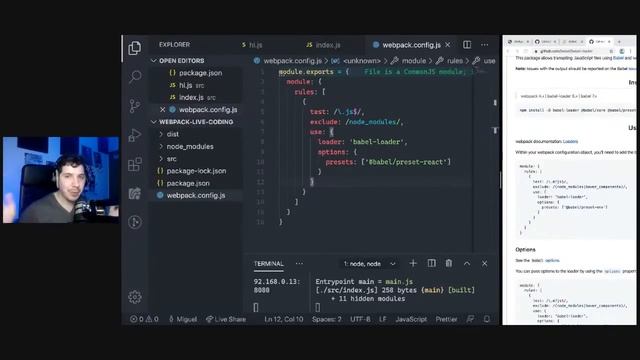
Task: Click Ln 12, Col 10 cursor position
Action: tap(284, 319)
